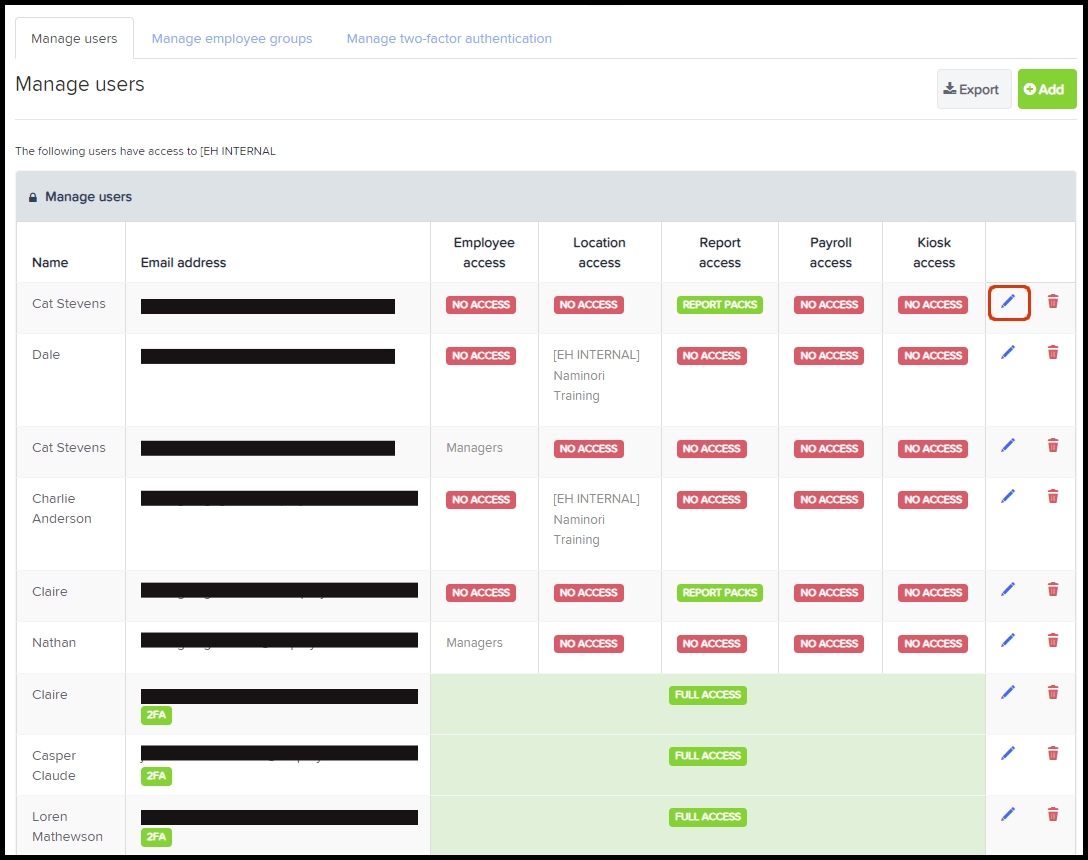Screen dimensions: 1088x860
Task: Click the 2FA badge under Casper Claude's email
Action: click(x=156, y=776)
